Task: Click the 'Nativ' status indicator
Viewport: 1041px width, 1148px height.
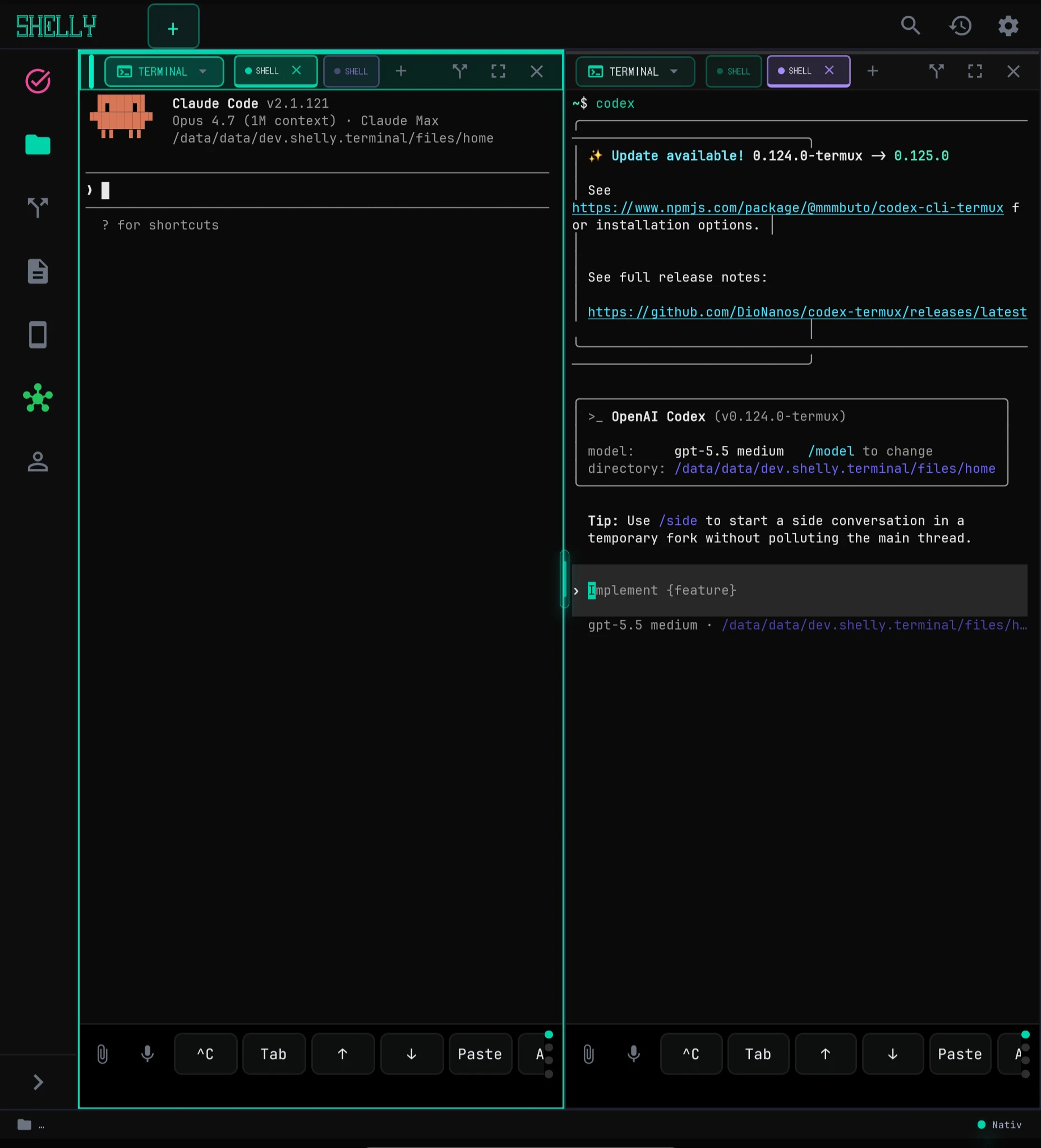Action: tap(1000, 1124)
